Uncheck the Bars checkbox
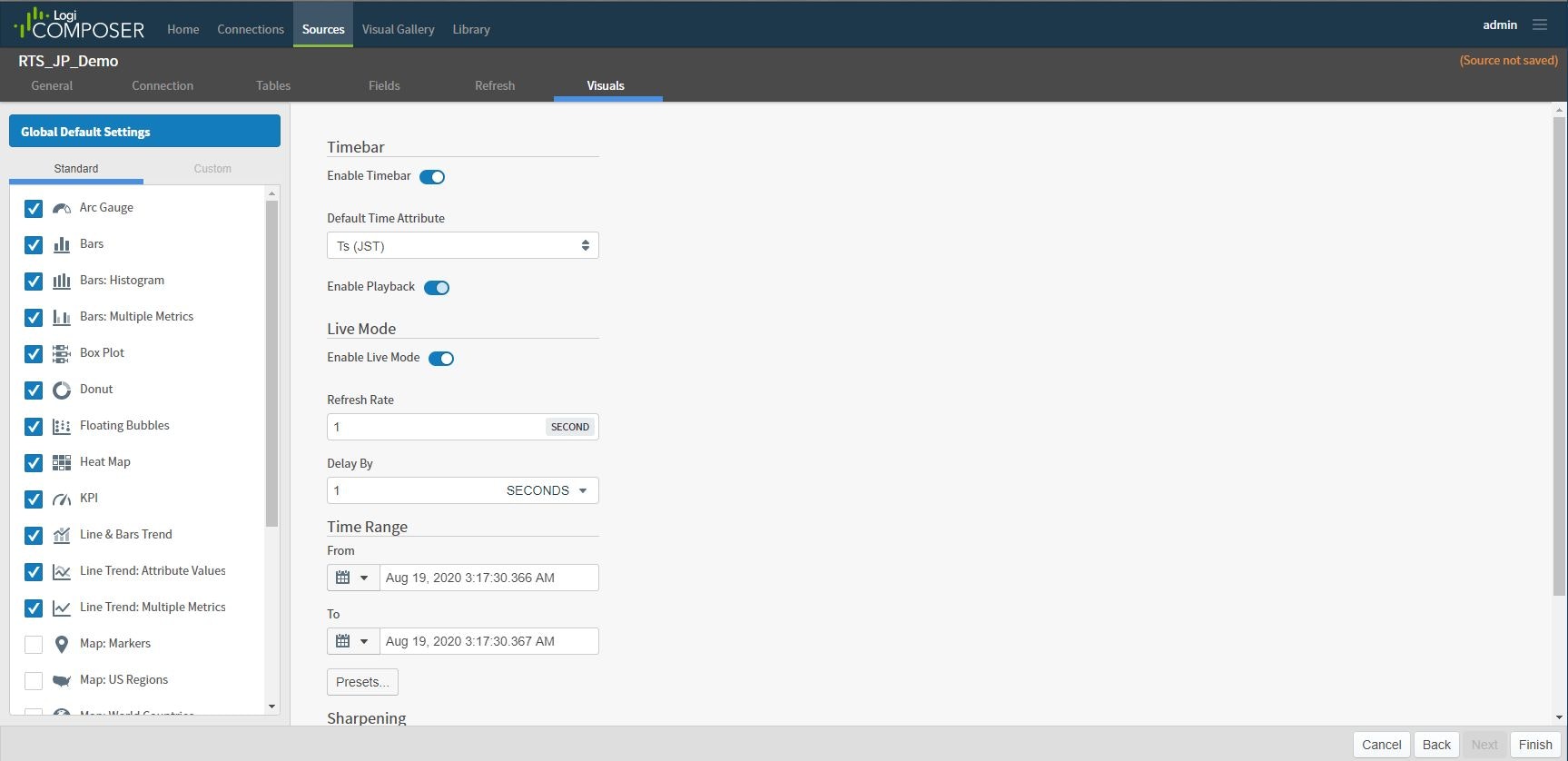Screen dimensions: 1568x761 click(x=34, y=244)
